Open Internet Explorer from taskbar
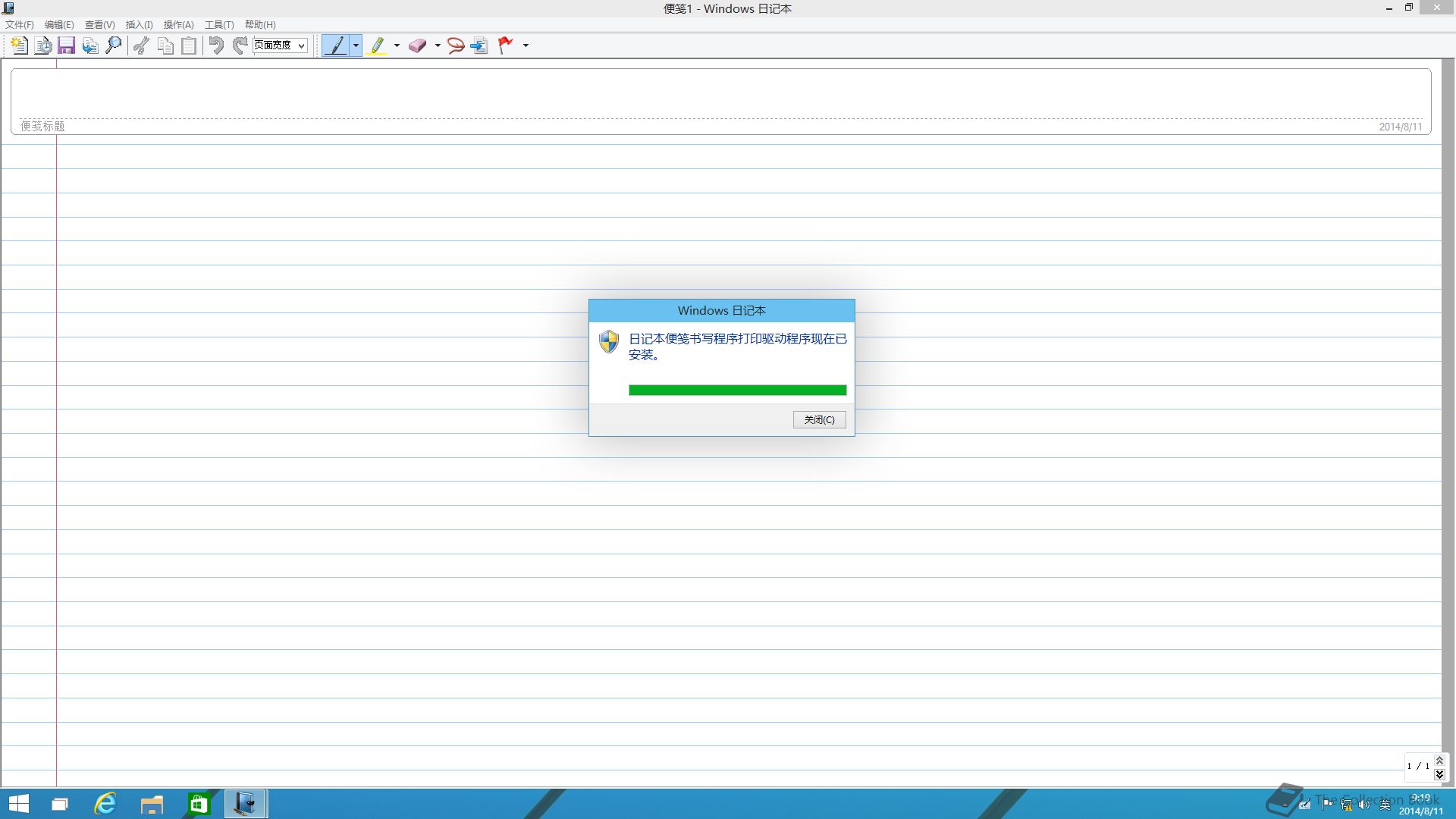 [105, 804]
